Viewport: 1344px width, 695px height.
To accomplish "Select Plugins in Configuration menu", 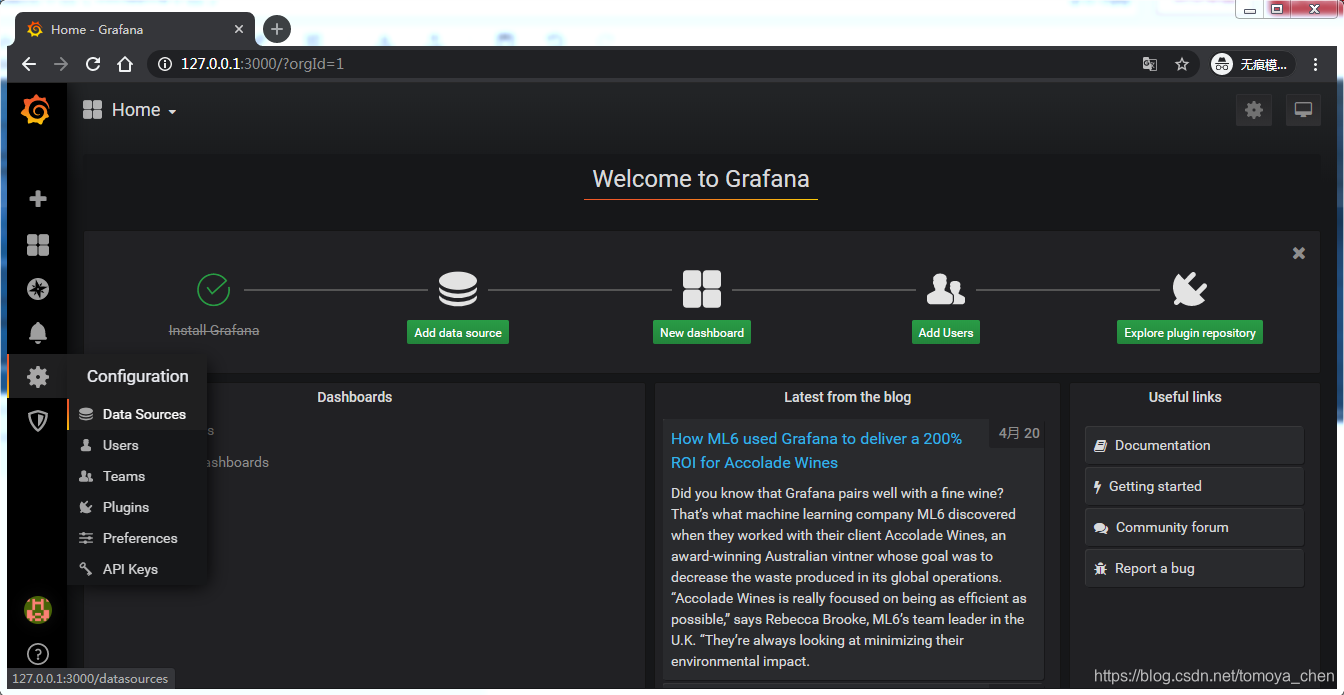I will (x=137, y=507).
